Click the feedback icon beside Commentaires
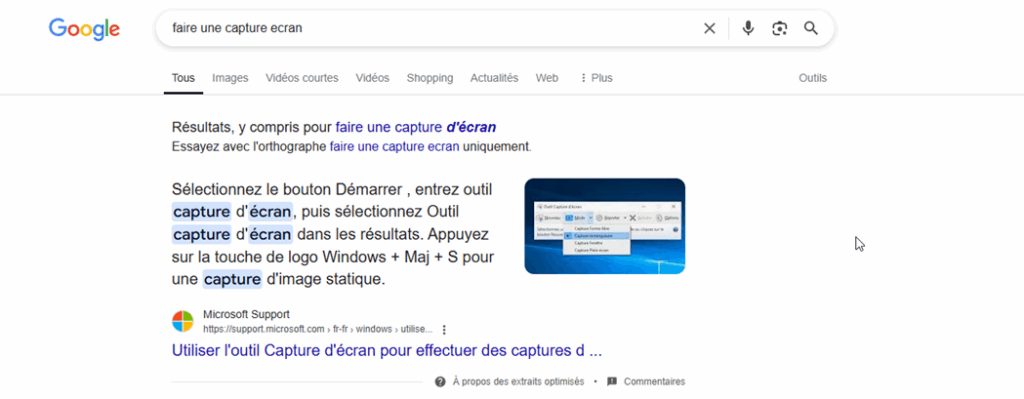The image size is (1024, 399). [612, 381]
